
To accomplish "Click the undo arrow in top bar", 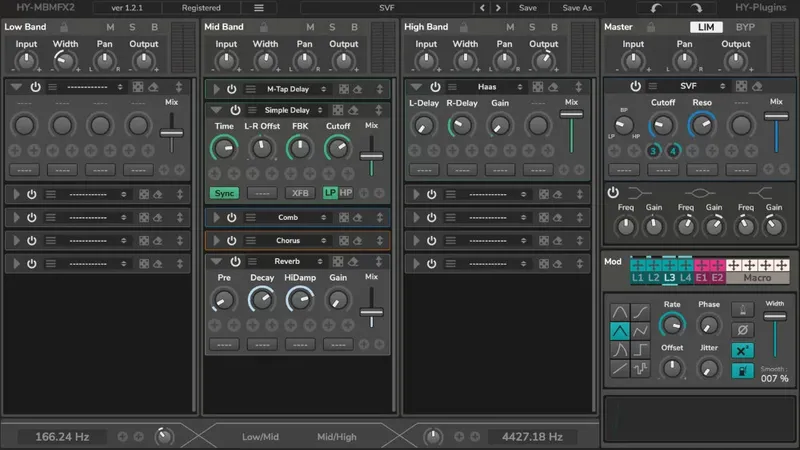I will (655, 8).
